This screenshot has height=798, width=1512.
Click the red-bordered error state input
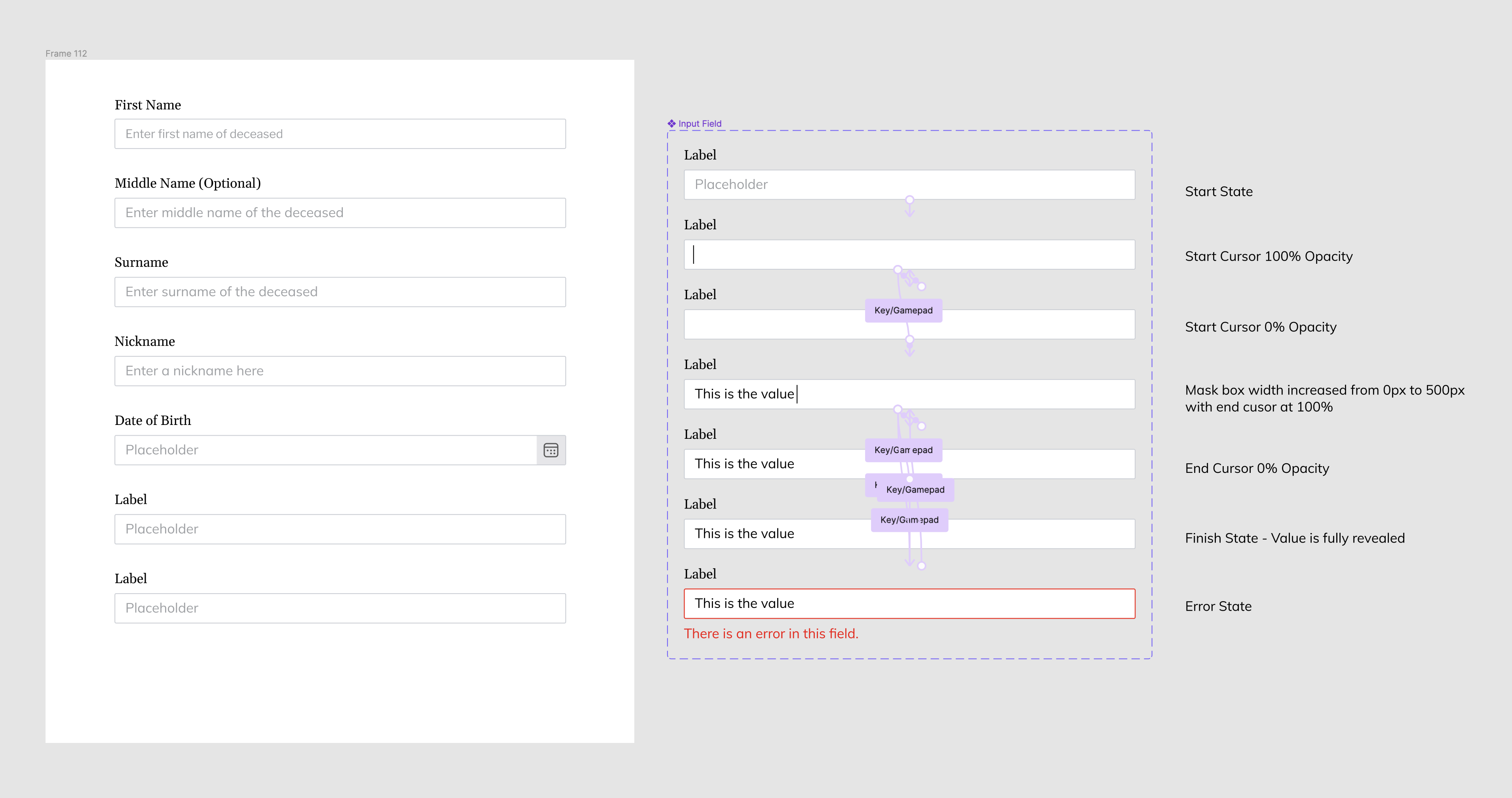click(909, 603)
